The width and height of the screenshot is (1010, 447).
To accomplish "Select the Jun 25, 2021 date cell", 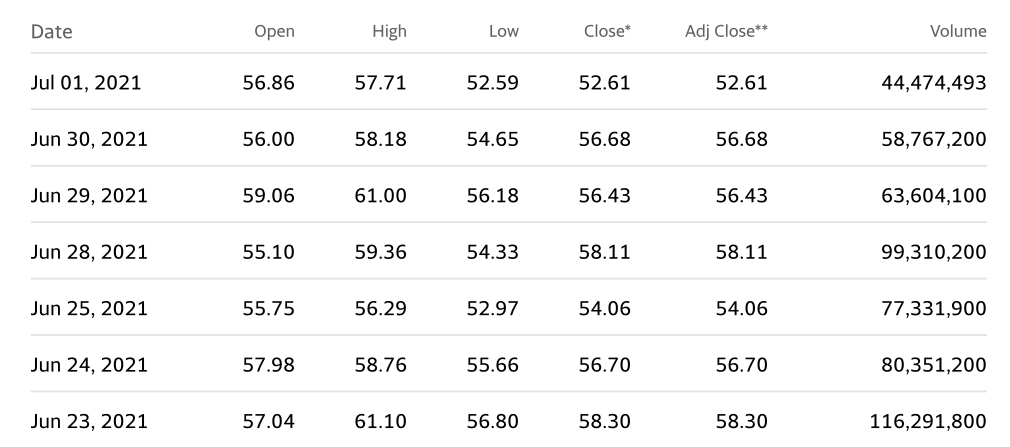I will (89, 308).
